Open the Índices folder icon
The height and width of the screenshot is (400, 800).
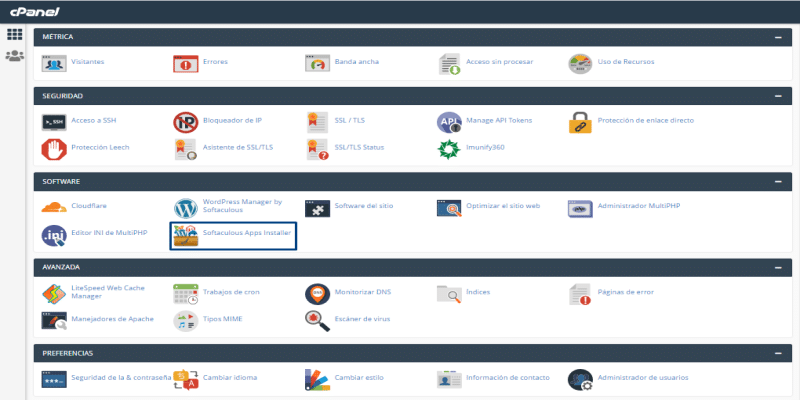(449, 294)
